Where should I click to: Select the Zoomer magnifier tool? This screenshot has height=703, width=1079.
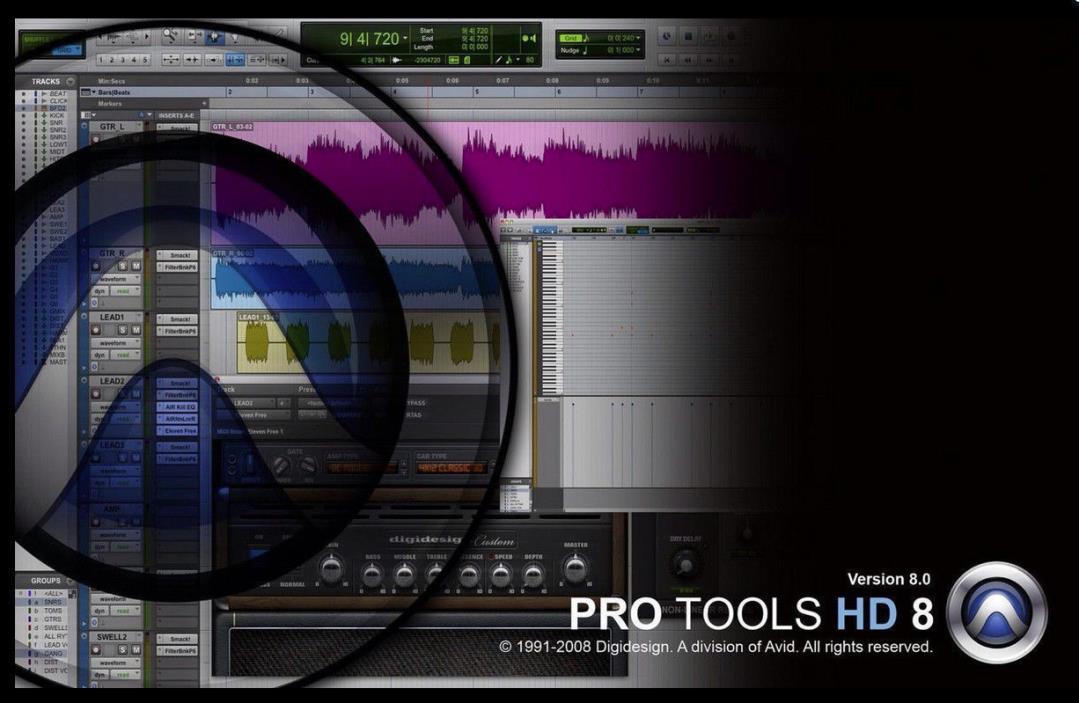click(x=169, y=36)
